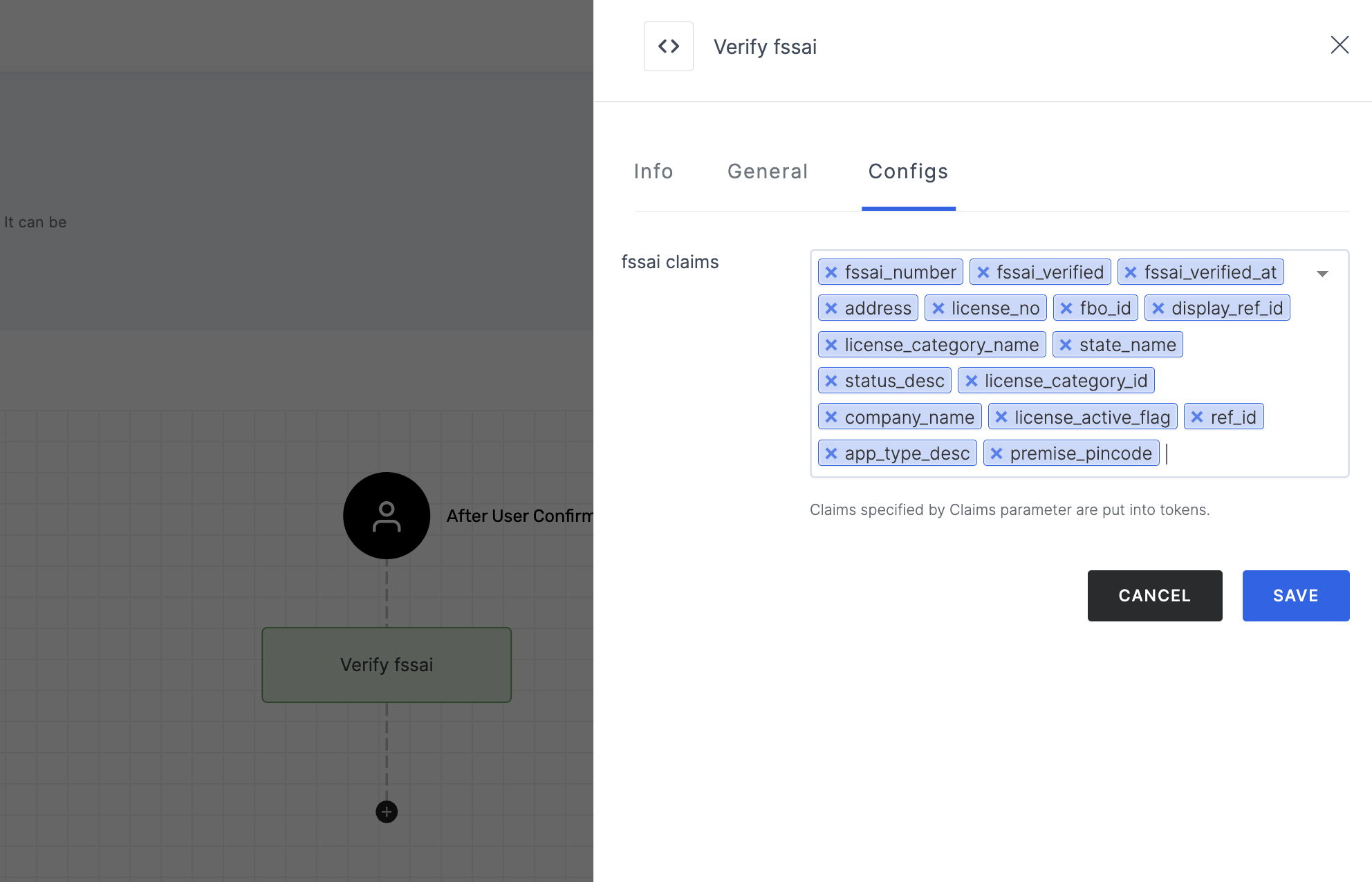Image resolution: width=1372 pixels, height=882 pixels.
Task: Click the license_category_name tag text
Action: click(942, 345)
